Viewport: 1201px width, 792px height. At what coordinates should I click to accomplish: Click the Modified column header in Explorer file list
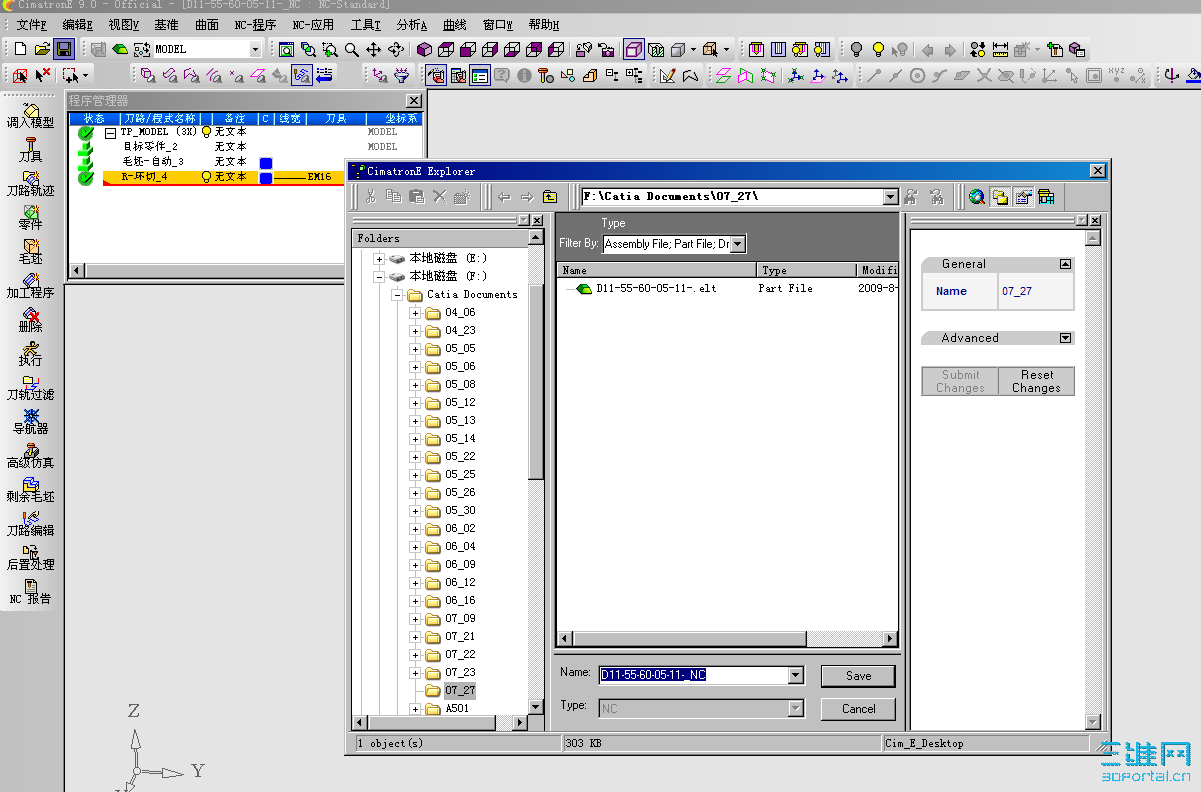[877, 270]
